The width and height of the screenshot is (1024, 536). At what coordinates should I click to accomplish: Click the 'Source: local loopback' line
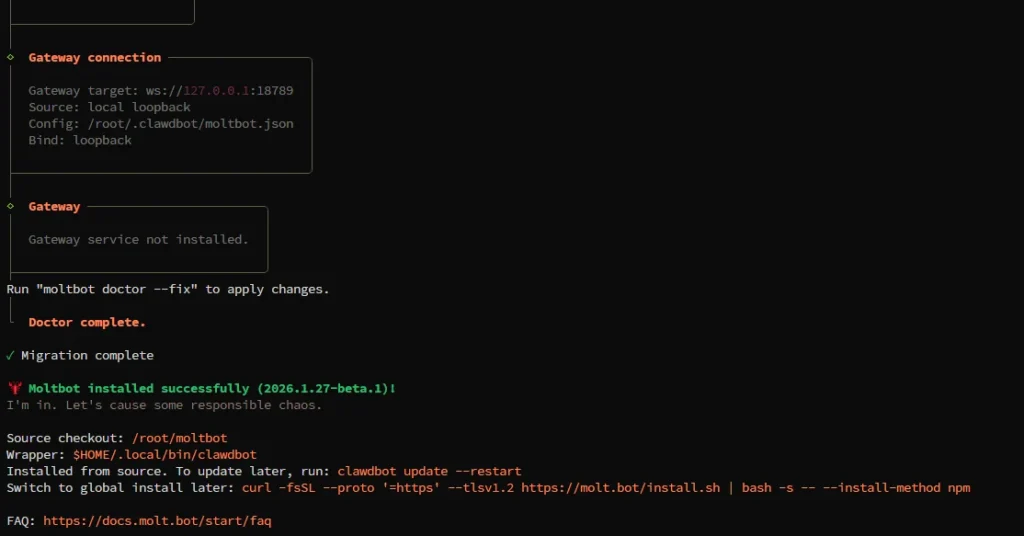click(x=109, y=107)
